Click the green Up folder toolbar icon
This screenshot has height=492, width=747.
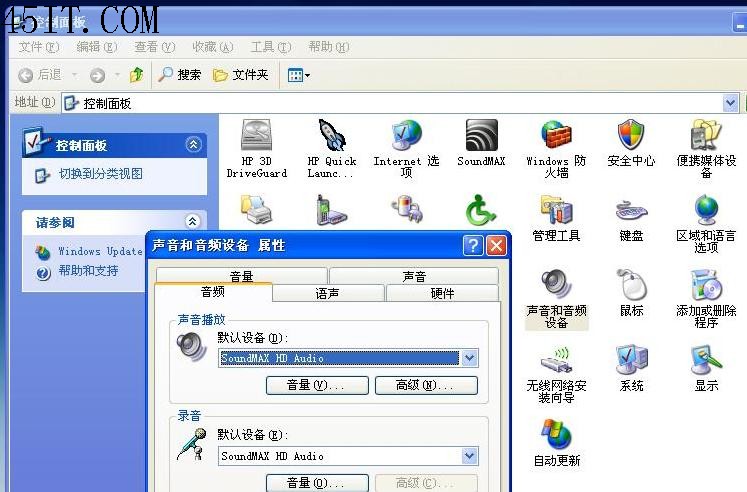[137, 75]
